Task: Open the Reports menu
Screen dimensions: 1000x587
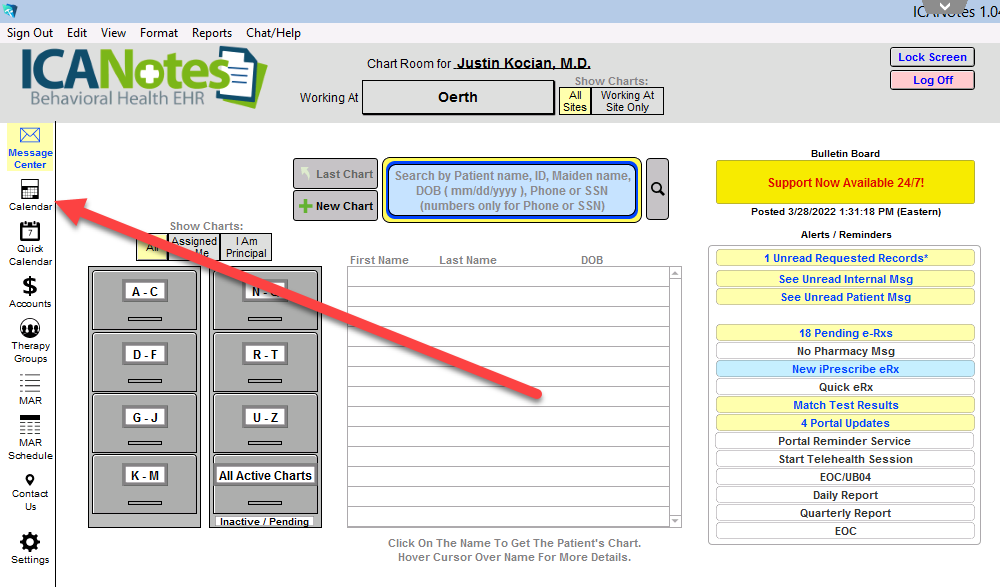Action: [x=211, y=33]
